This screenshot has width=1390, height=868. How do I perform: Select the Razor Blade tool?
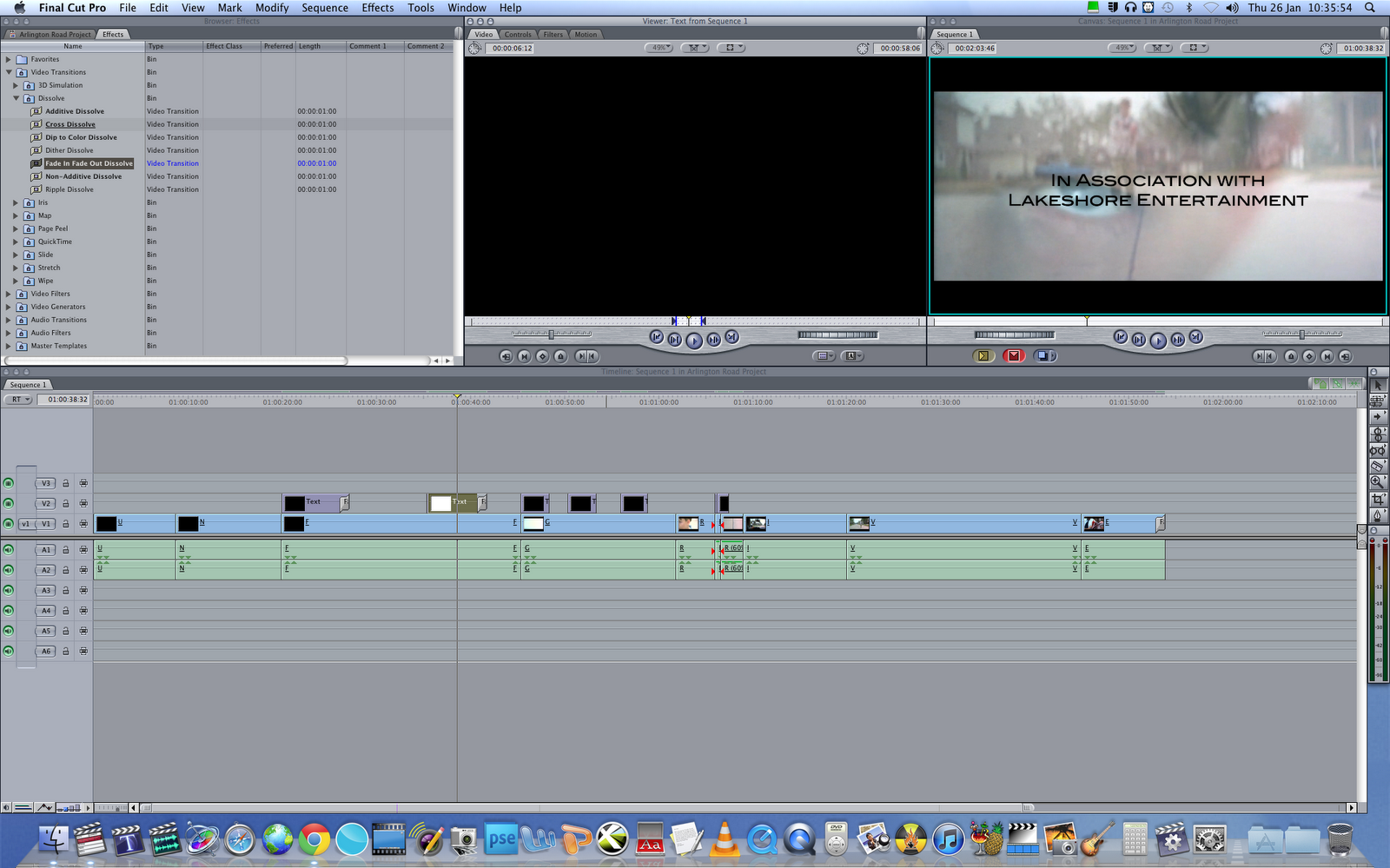pyautogui.click(x=1378, y=467)
